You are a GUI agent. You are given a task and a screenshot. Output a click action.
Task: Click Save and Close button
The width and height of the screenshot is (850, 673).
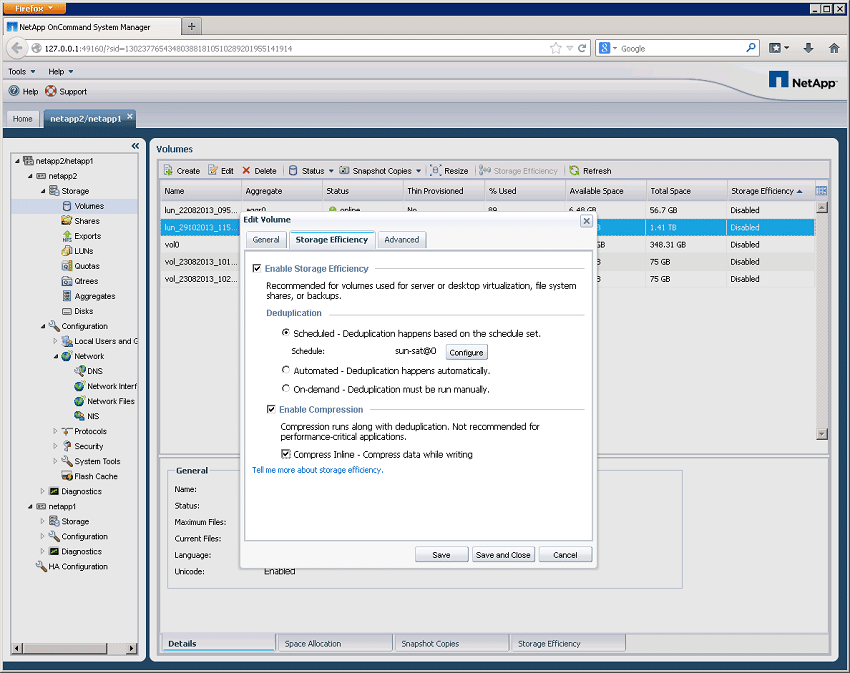(x=503, y=555)
